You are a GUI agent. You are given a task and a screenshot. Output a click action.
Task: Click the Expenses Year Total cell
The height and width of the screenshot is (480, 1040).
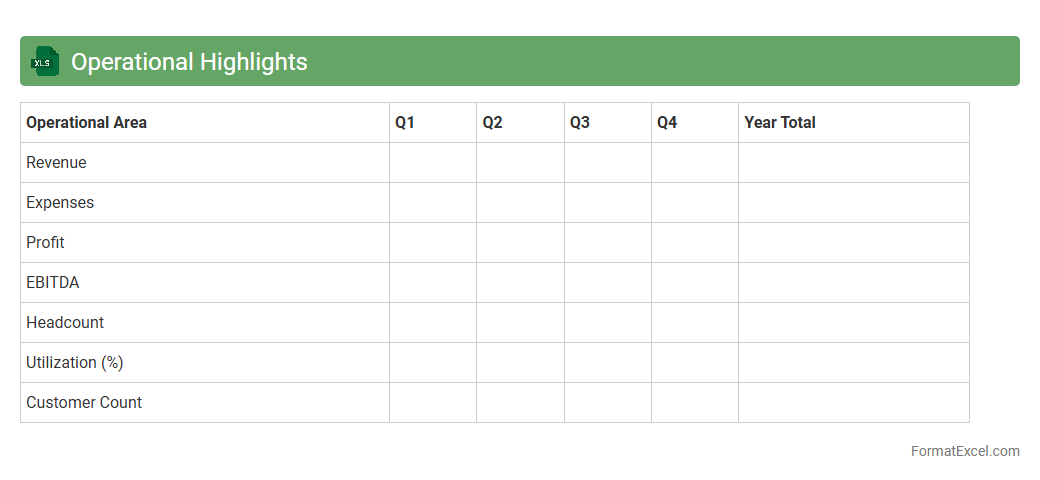[853, 203]
